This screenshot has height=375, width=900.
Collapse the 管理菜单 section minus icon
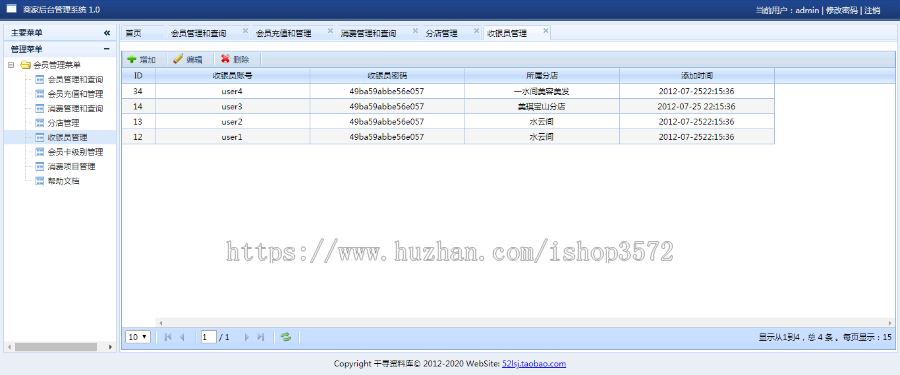107,49
